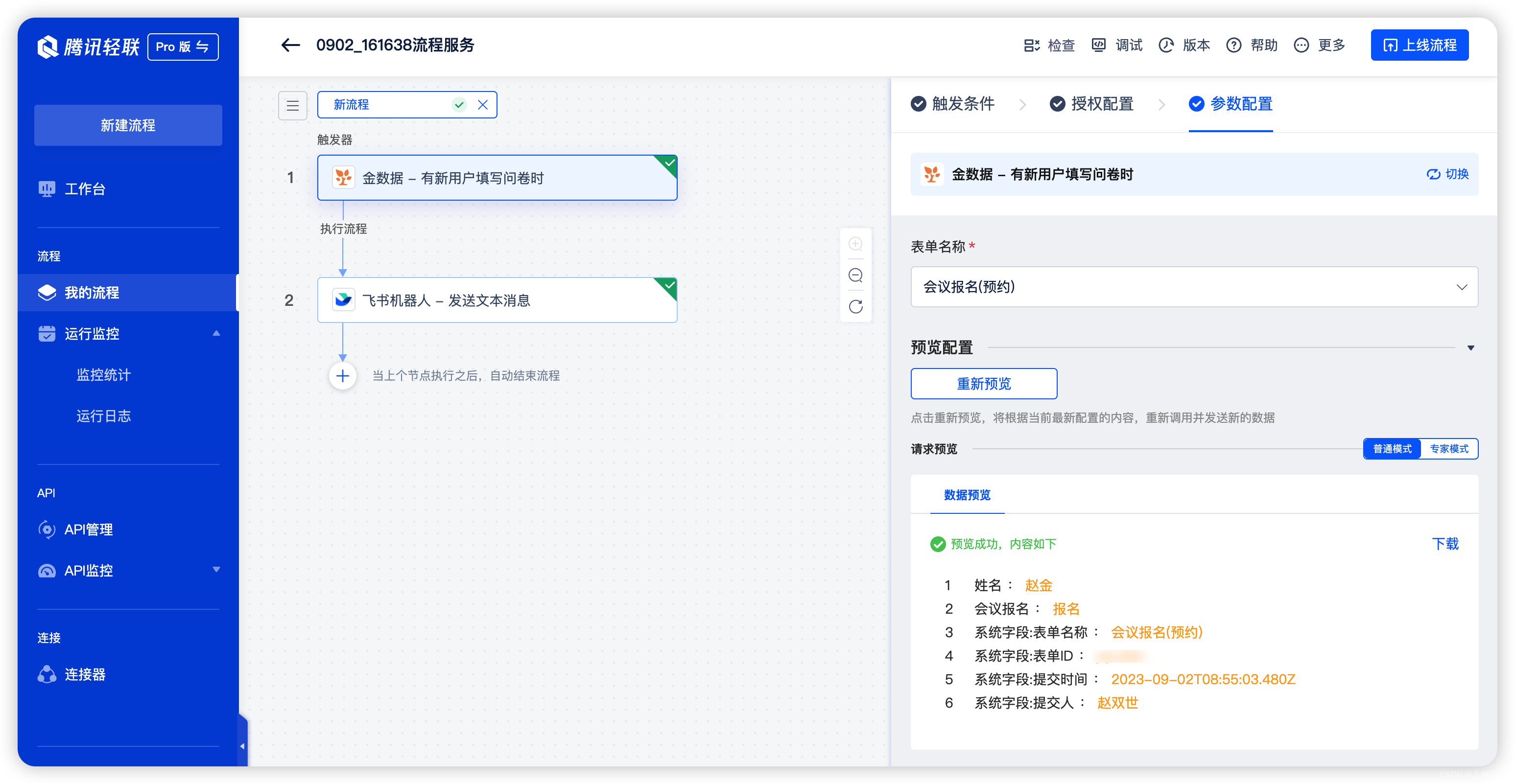
Task: Click the back arrow beside the flow title
Action: pos(290,45)
